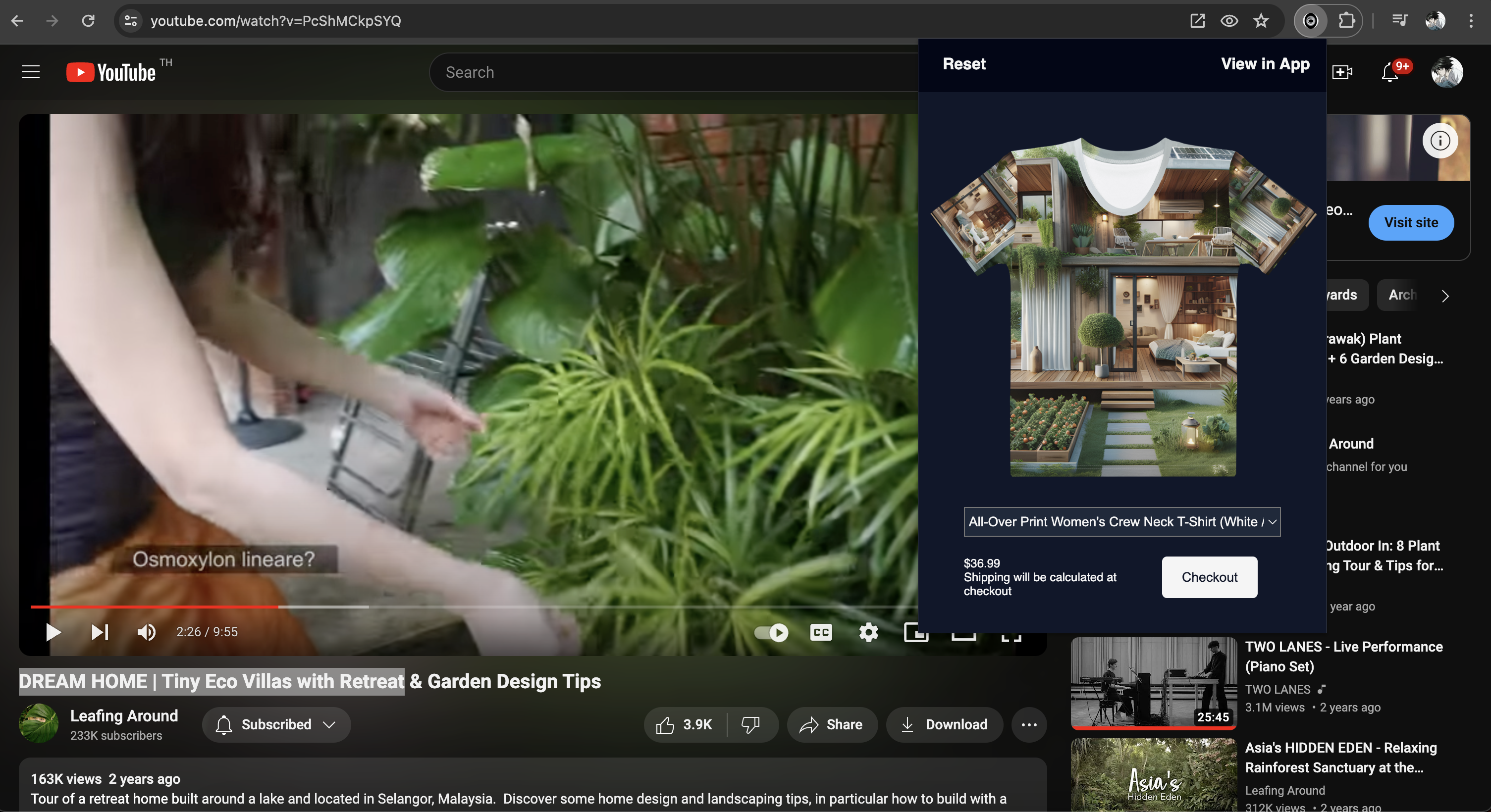Screen dimensions: 1491x812
Task: Click the dislike thumbs-down icon
Action: pos(751,725)
